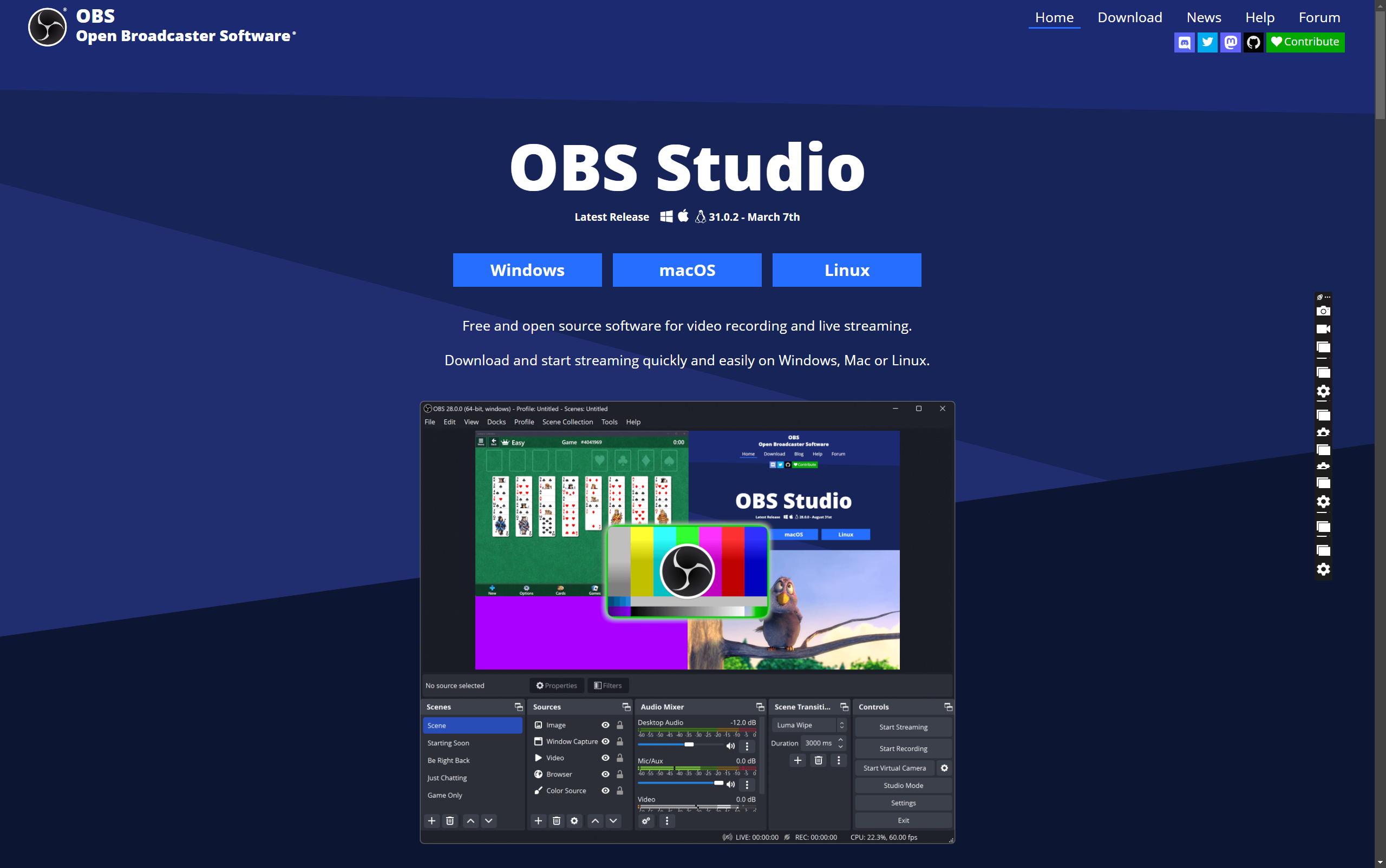Toggle visibility of the Image source
1386x868 pixels.
(605, 725)
